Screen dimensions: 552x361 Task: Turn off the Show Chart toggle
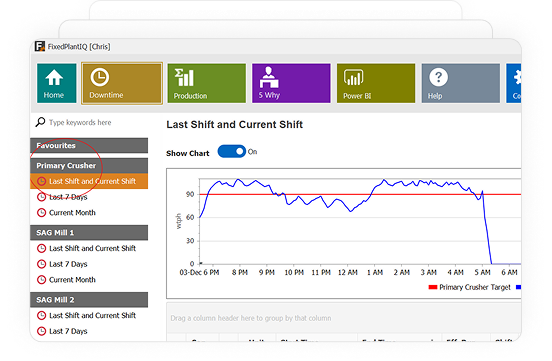coord(232,151)
